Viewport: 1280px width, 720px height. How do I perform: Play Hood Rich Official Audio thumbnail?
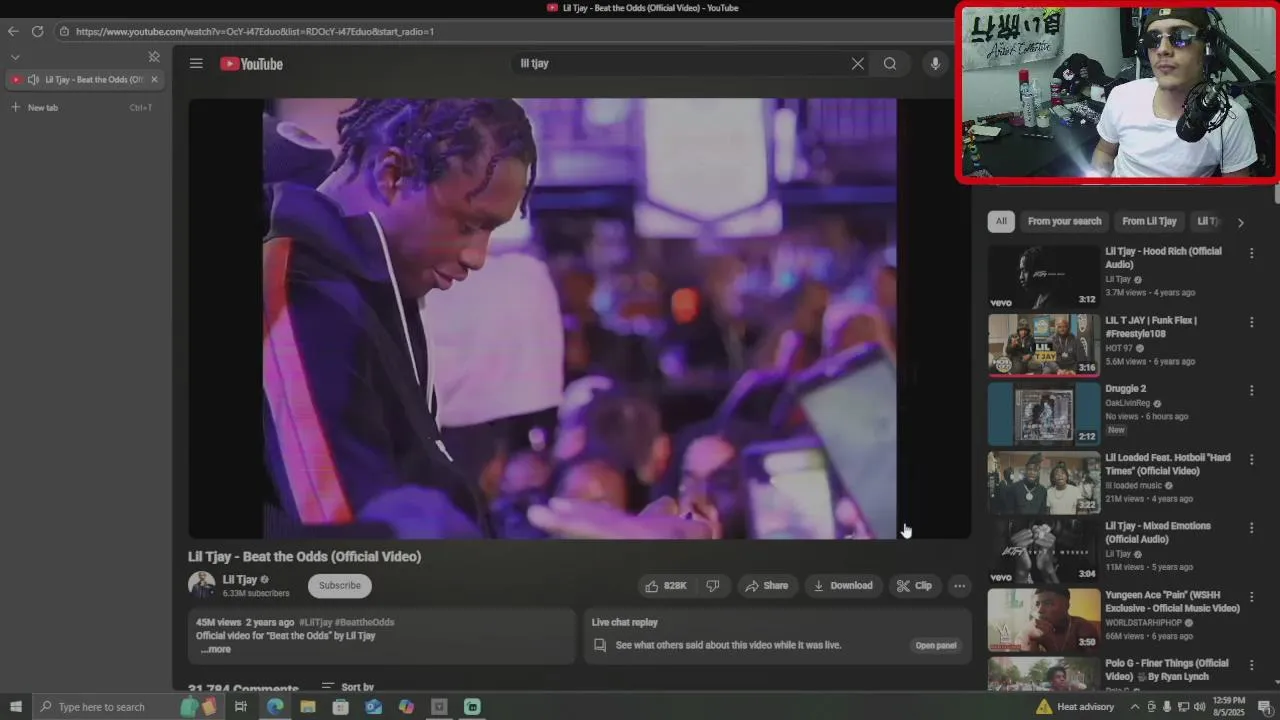pos(1044,277)
